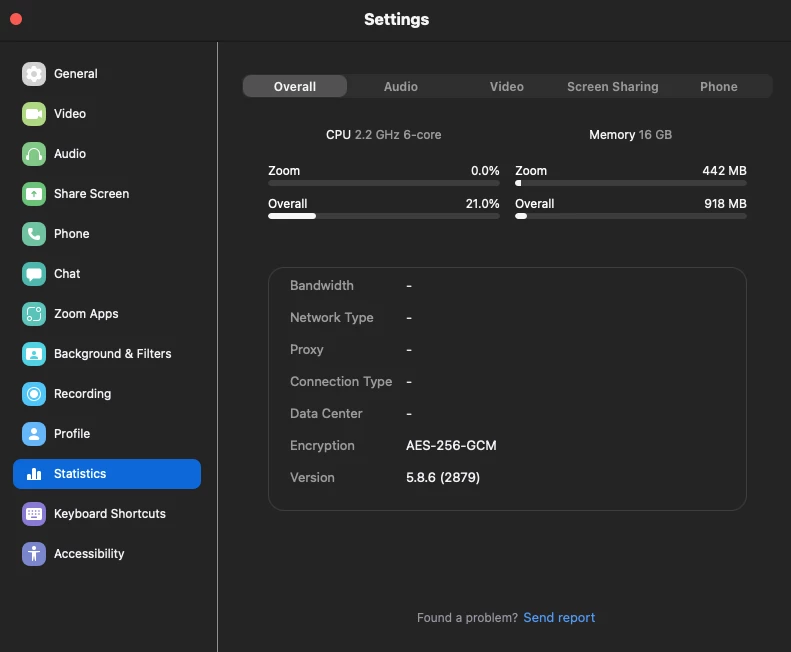
Task: Click the 5.8.6 (2879) version value
Action: coord(443,477)
